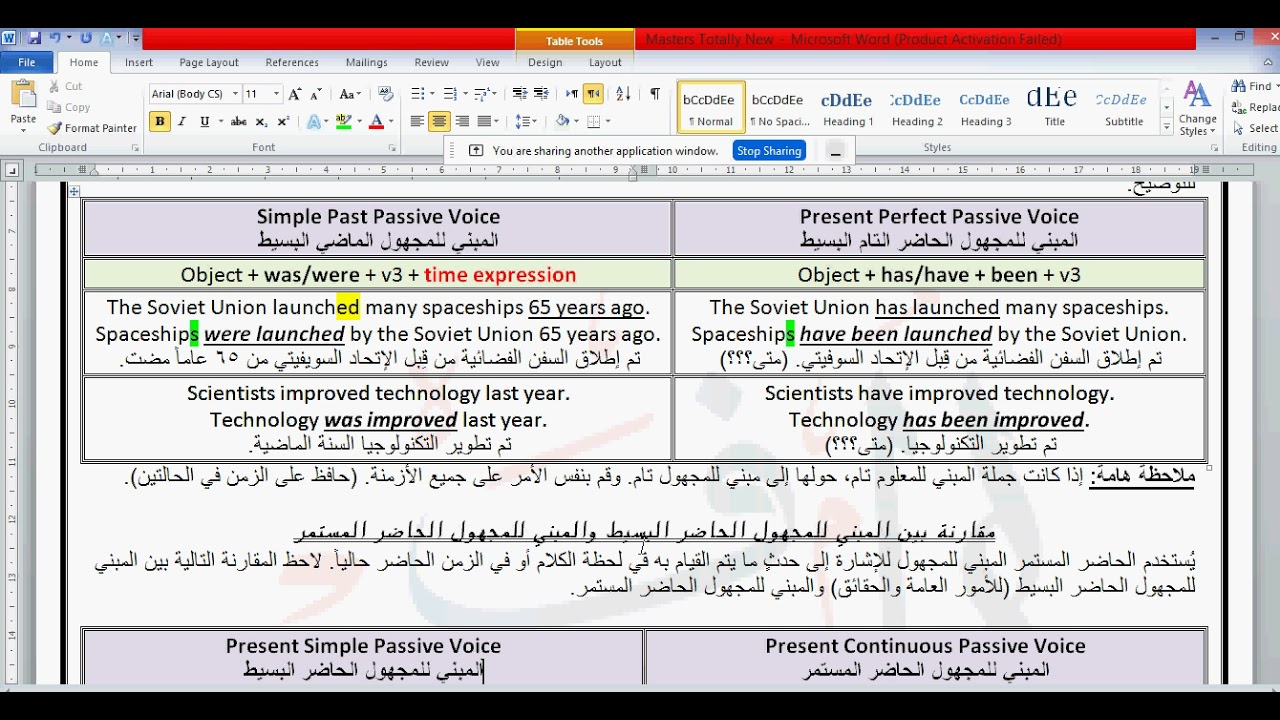Apply the red font color

click(x=376, y=122)
